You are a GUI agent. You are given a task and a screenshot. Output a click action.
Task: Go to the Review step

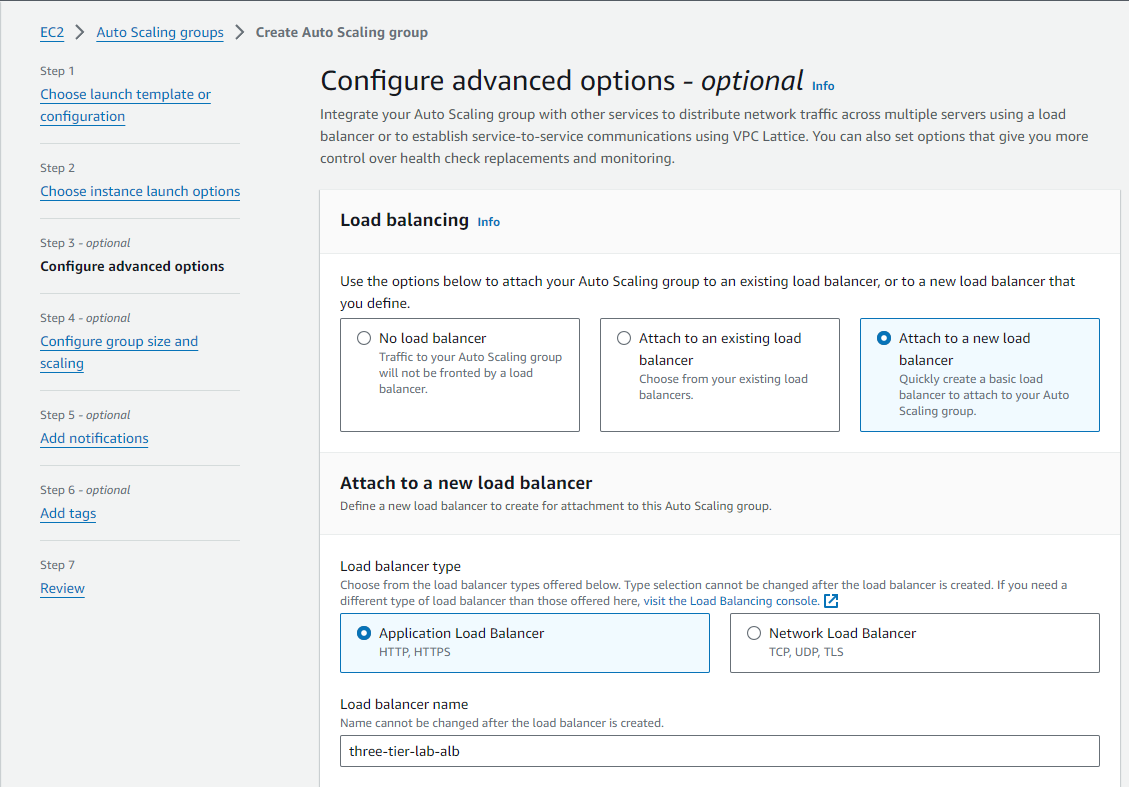(x=62, y=588)
